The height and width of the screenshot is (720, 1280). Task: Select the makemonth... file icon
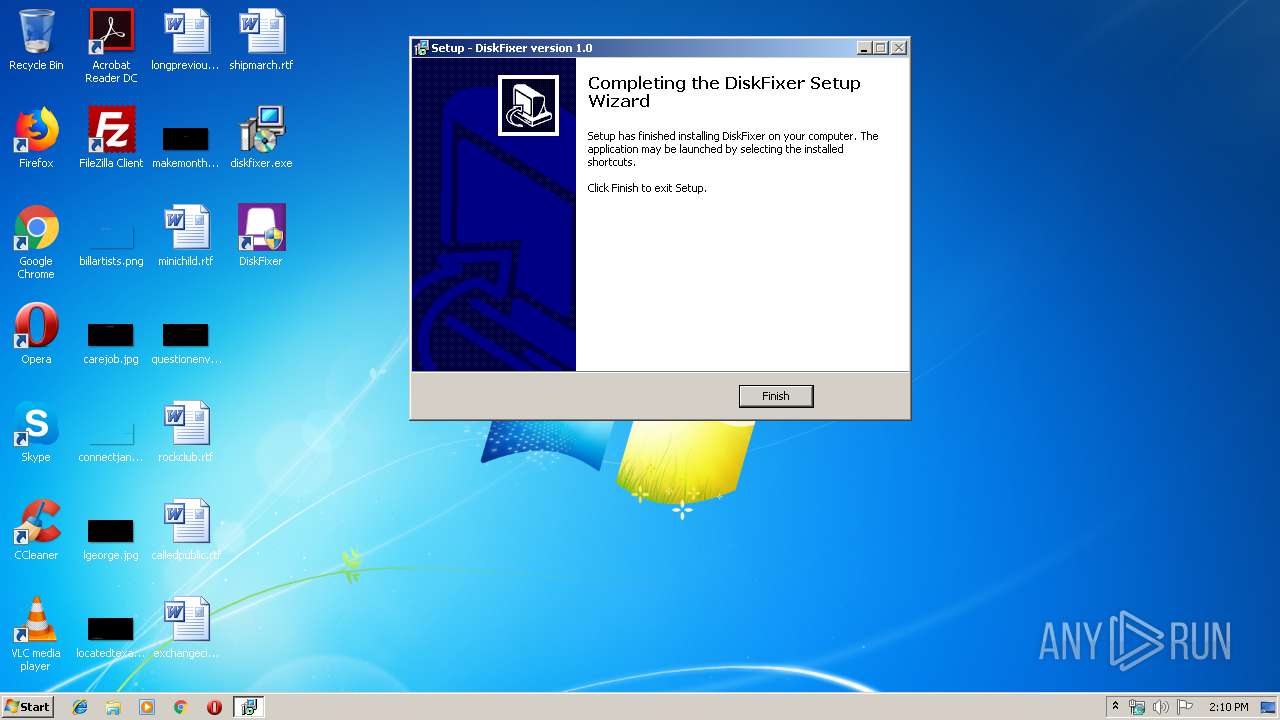[186, 146]
